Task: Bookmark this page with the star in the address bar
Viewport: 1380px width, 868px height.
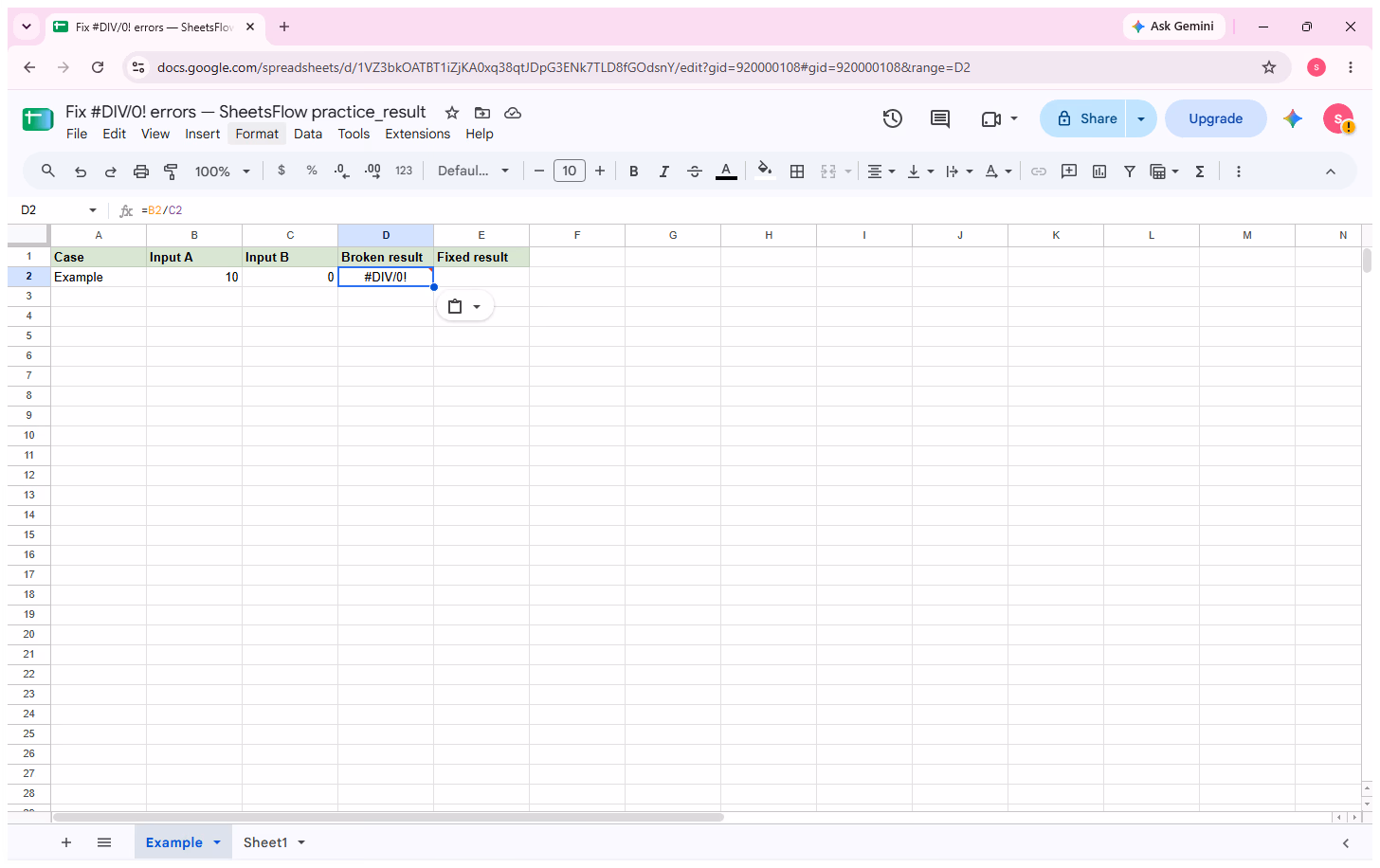Action: 1269,67
